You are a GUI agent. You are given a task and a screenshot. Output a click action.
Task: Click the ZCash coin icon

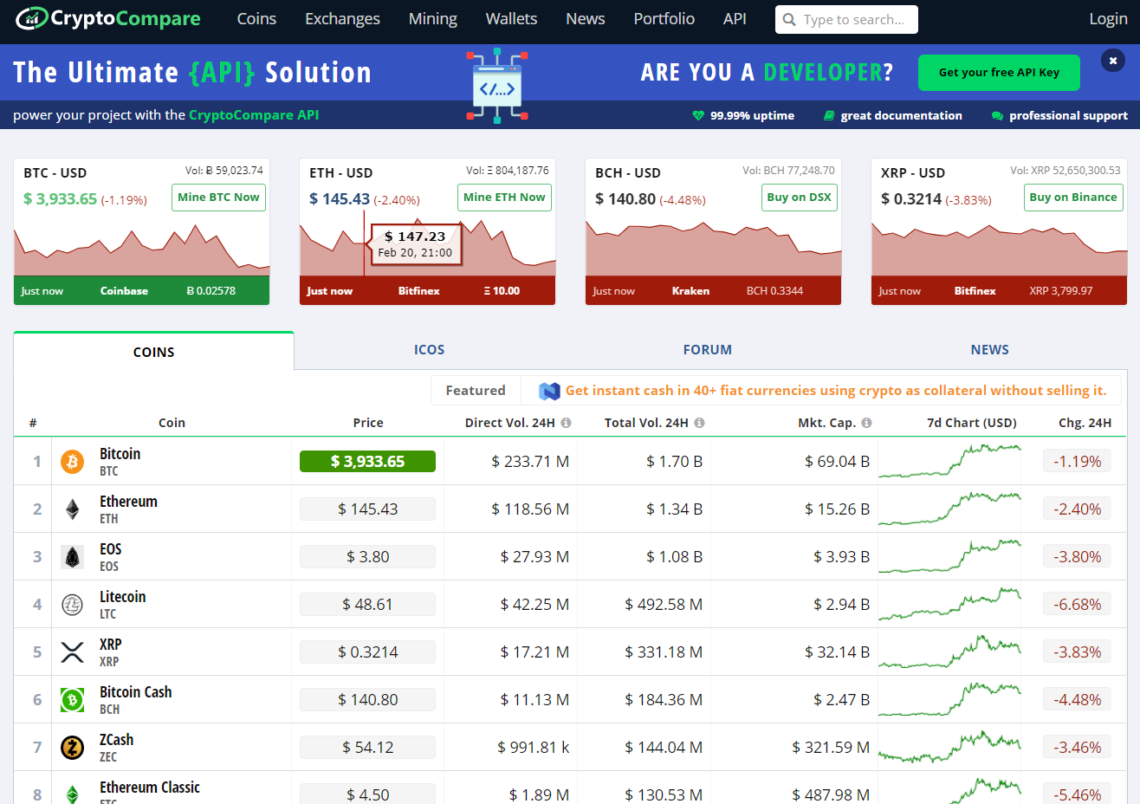point(72,747)
